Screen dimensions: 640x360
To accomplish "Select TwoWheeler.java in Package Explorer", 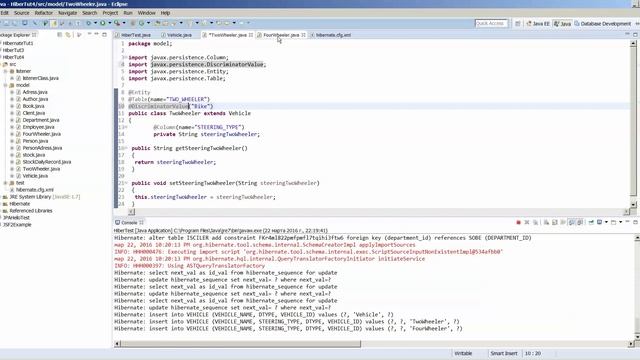I will coord(41,169).
